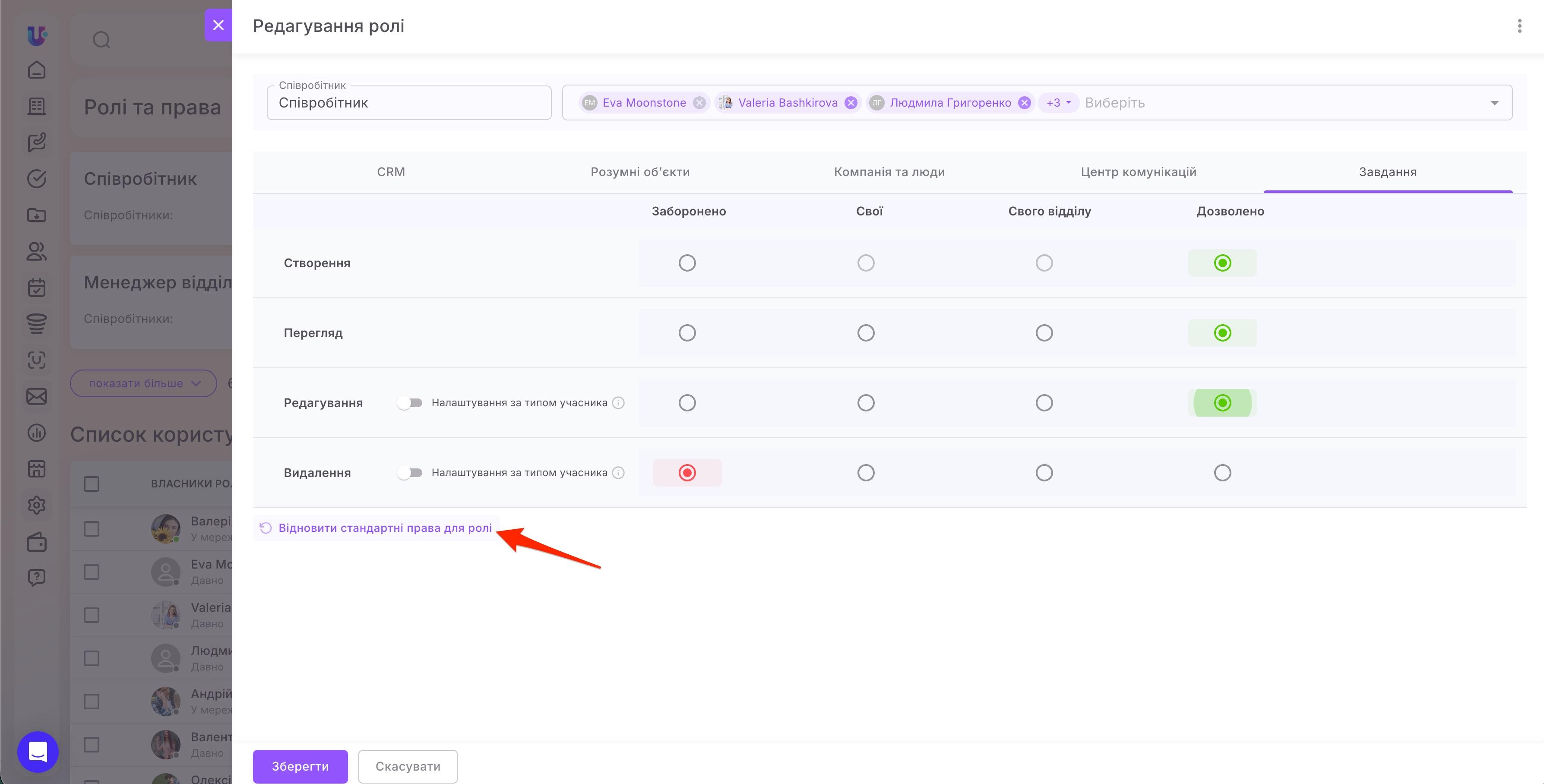Open the chat support bubble icon
This screenshot has width=1544, height=784.
38,752
